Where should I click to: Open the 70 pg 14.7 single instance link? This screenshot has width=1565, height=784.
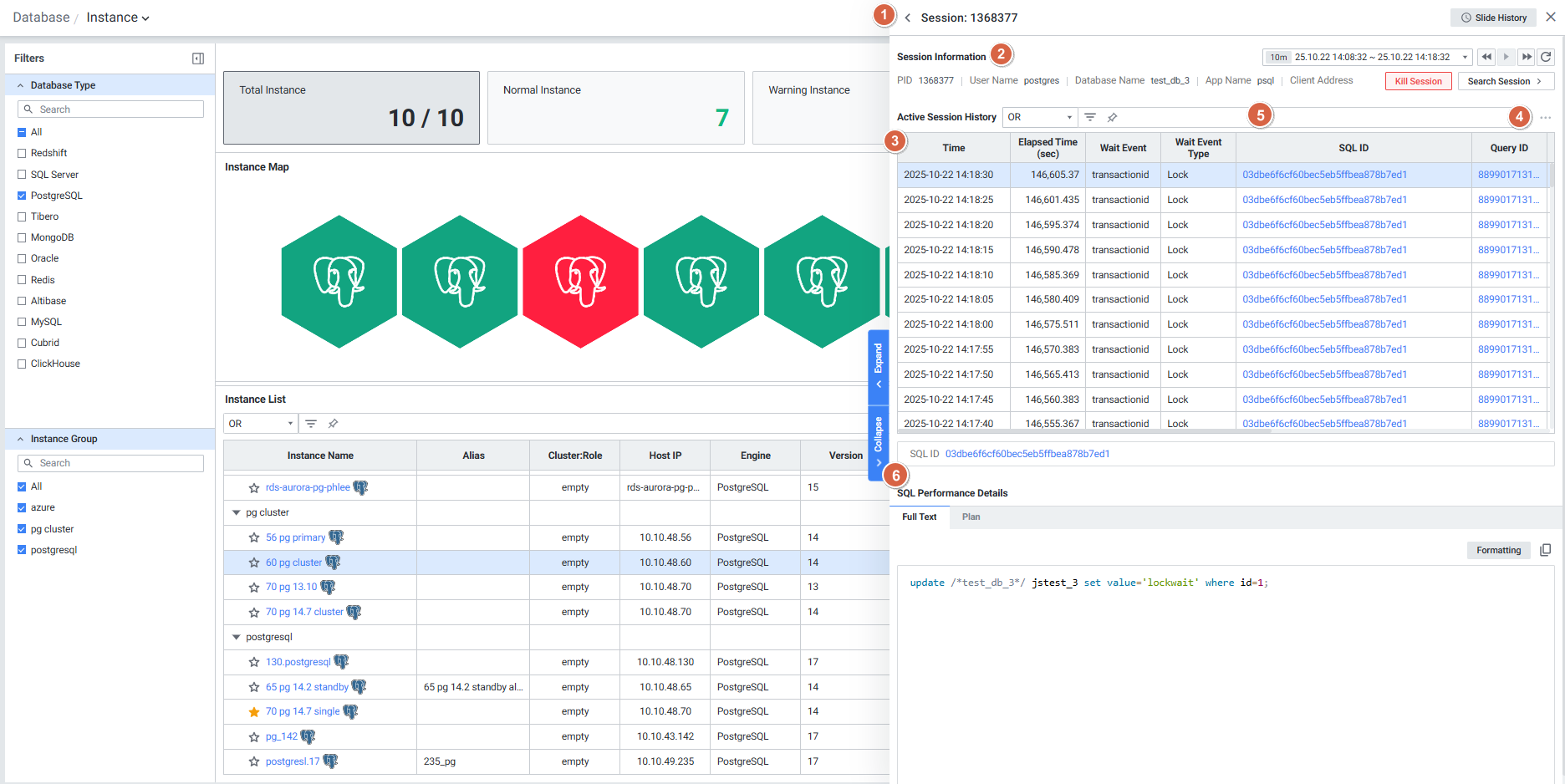pyautogui.click(x=303, y=711)
